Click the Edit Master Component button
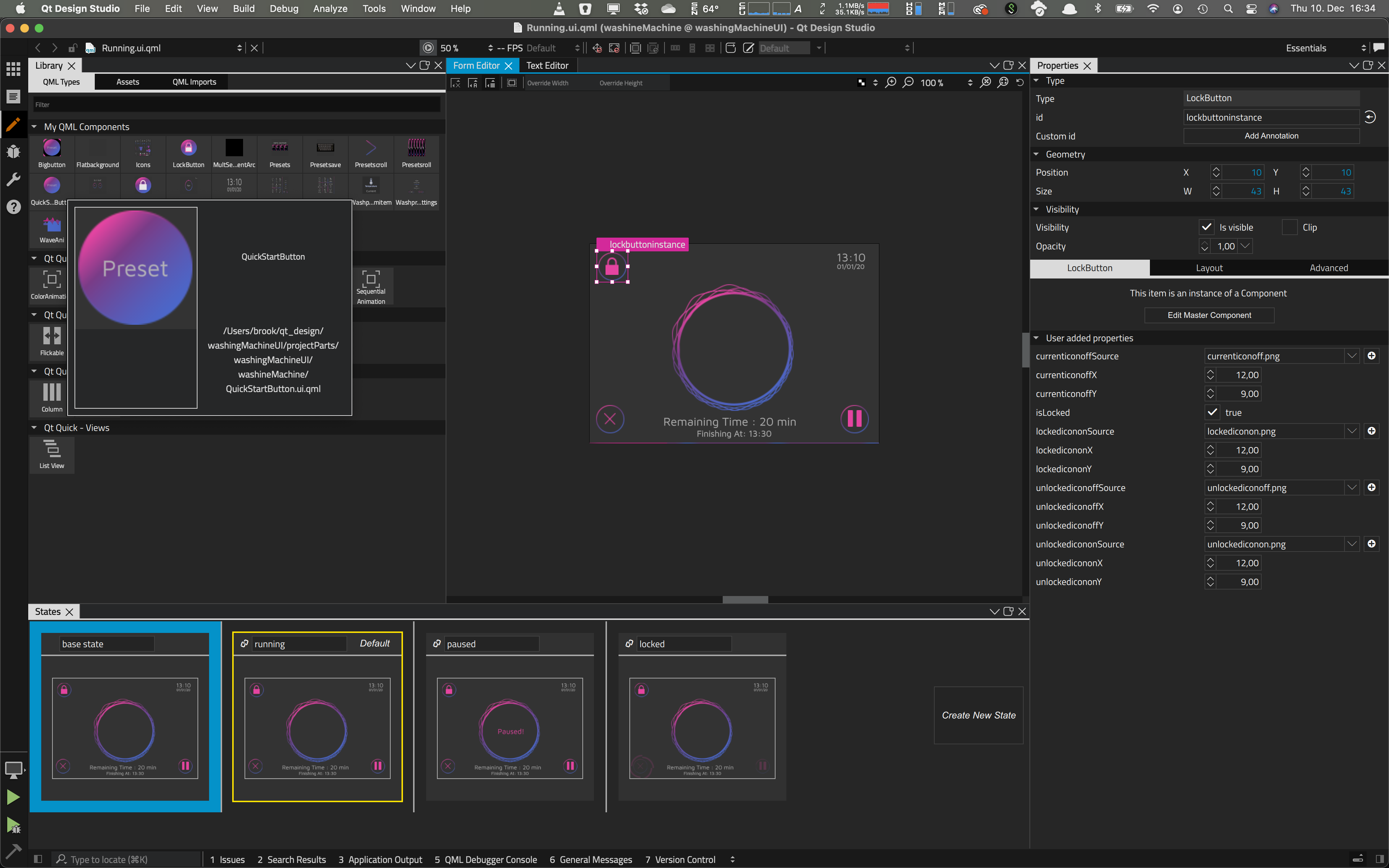Viewport: 1389px width, 868px height. tap(1209, 315)
